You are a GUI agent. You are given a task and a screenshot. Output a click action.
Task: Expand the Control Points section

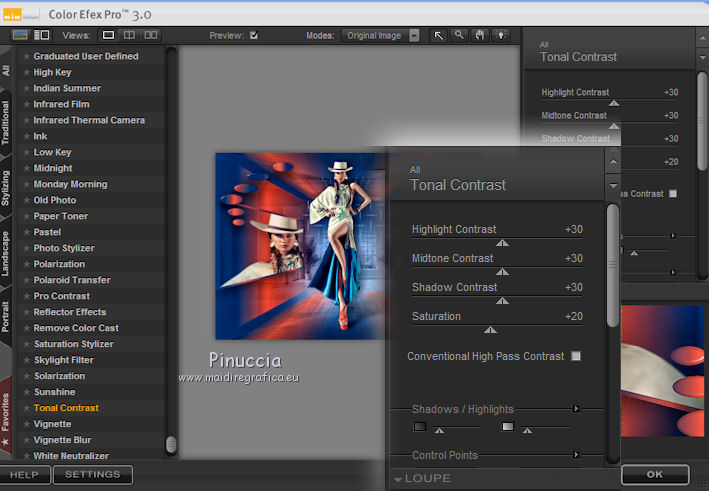(576, 455)
